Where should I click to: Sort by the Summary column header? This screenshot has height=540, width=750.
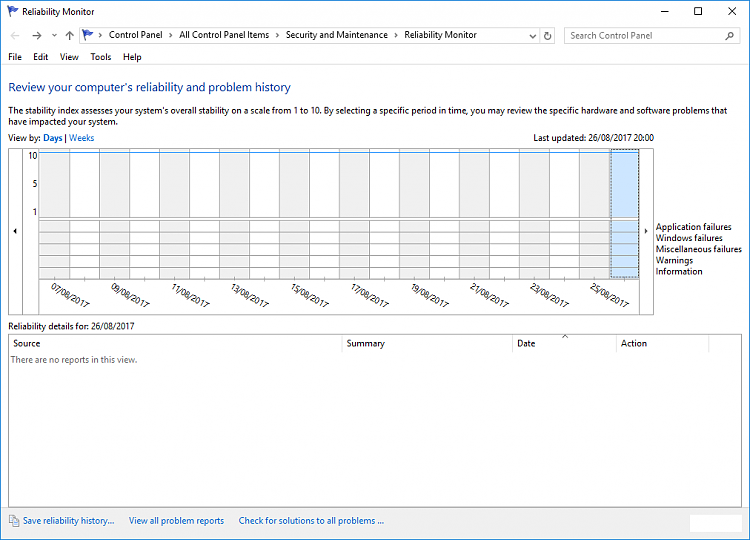point(427,343)
